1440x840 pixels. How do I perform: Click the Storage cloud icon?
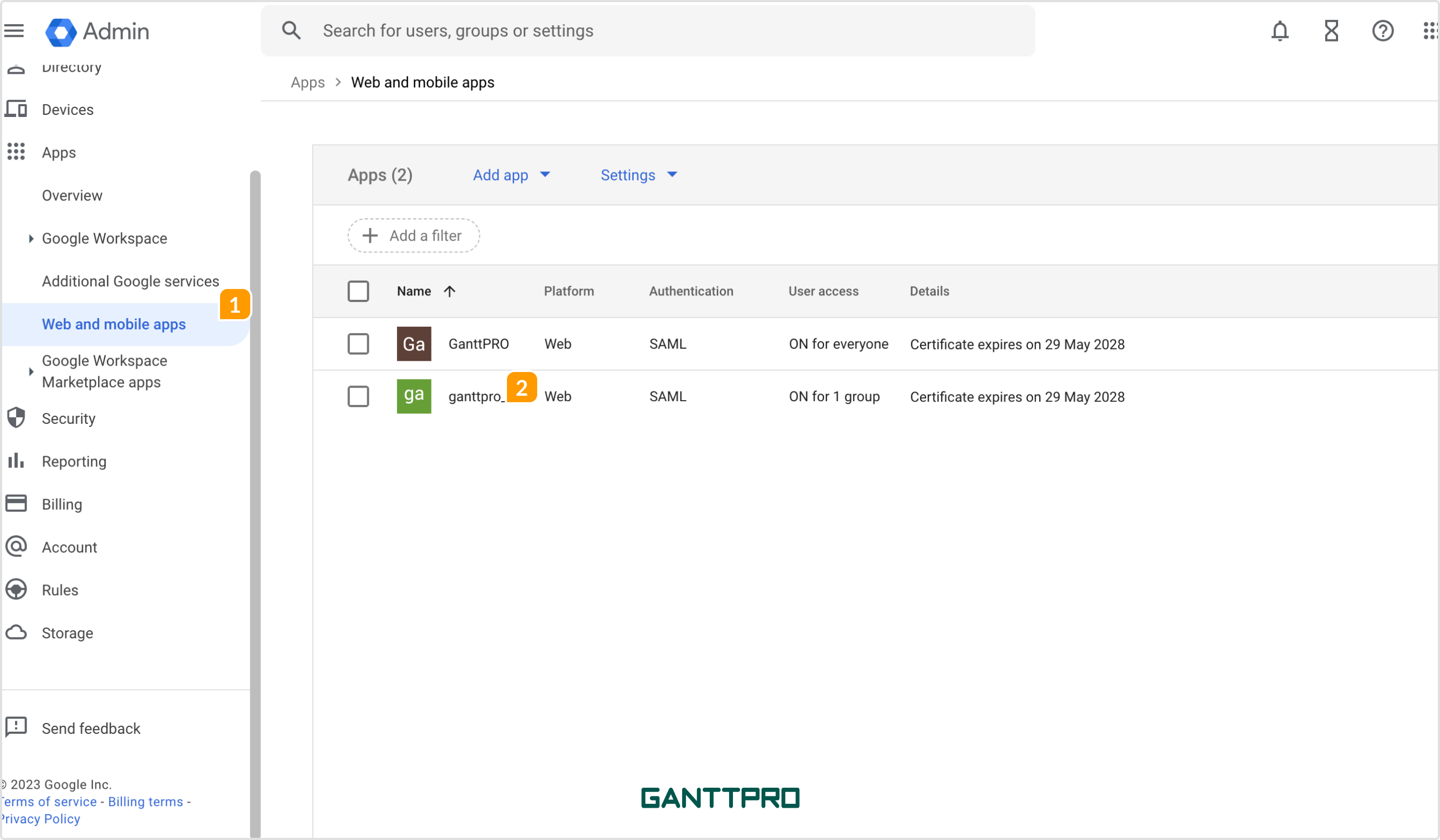[x=16, y=632]
